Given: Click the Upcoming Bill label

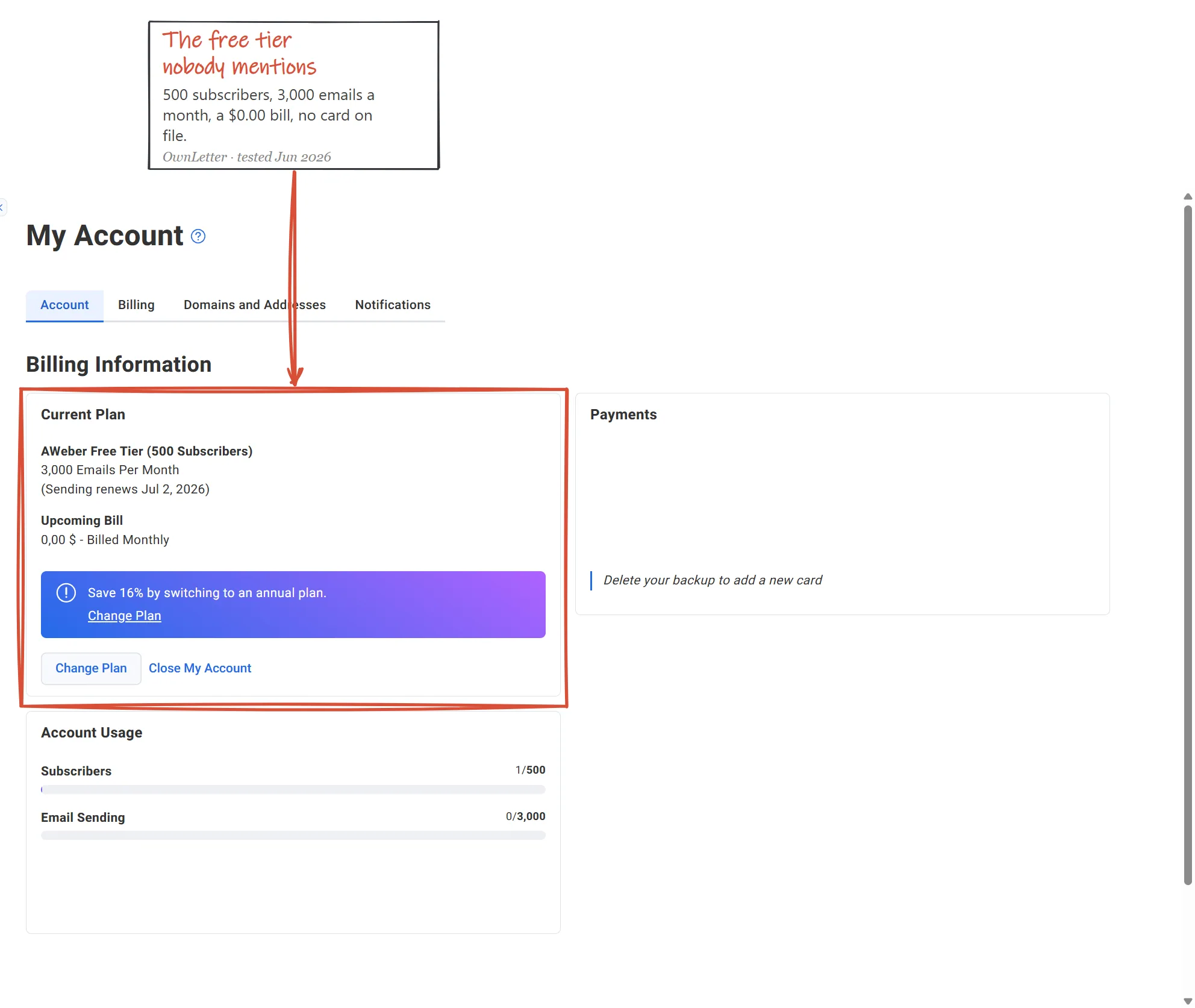Looking at the screenshot, I should click(x=82, y=521).
